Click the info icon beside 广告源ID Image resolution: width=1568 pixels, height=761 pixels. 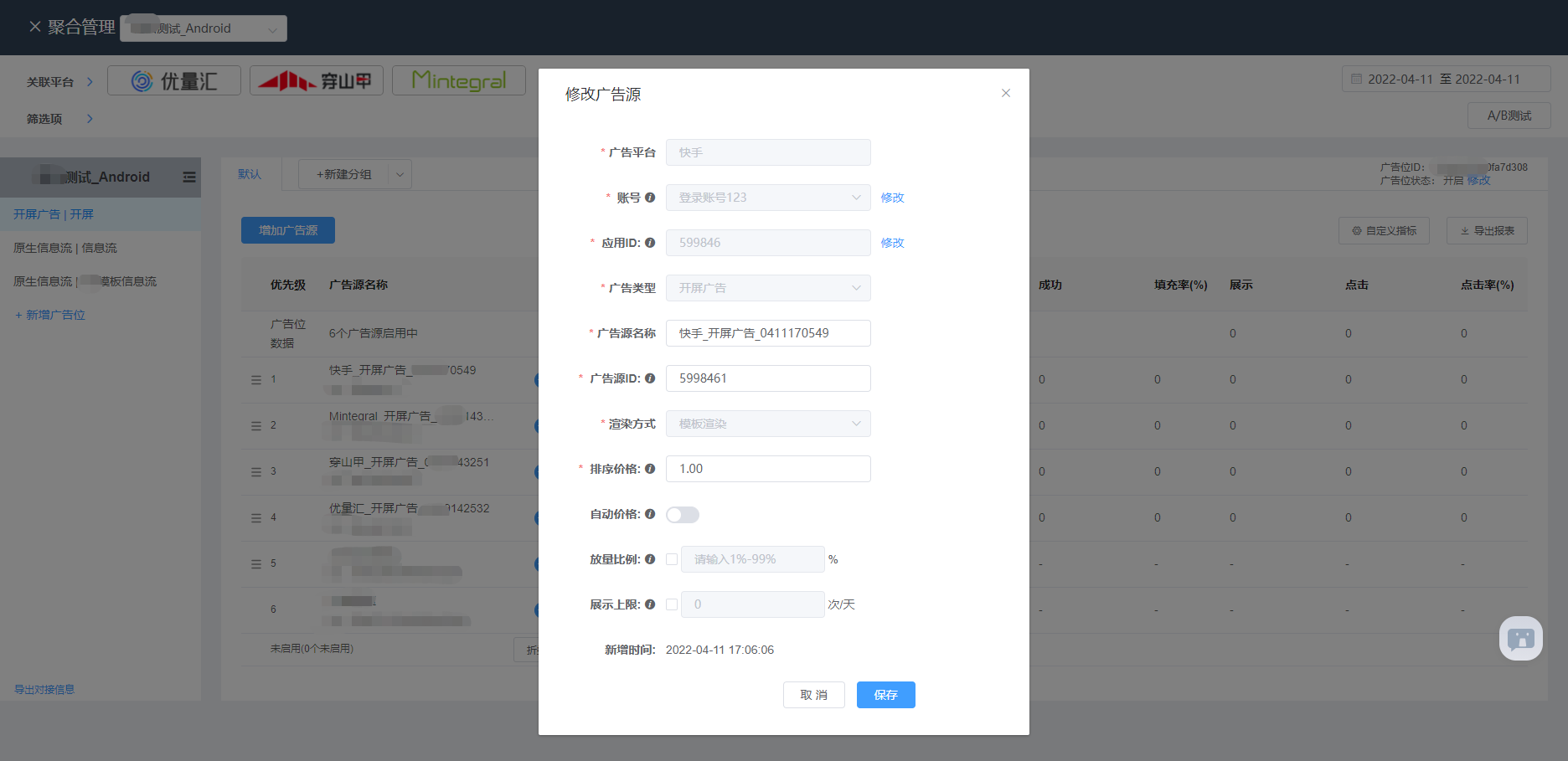(650, 378)
